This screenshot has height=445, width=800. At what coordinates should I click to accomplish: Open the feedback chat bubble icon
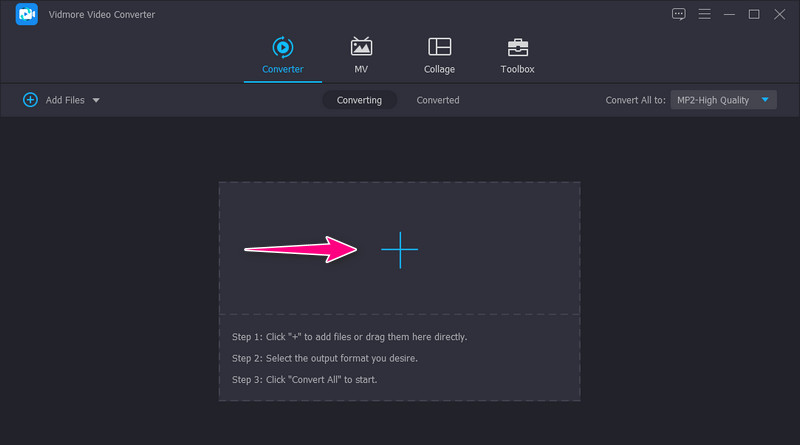coord(679,14)
